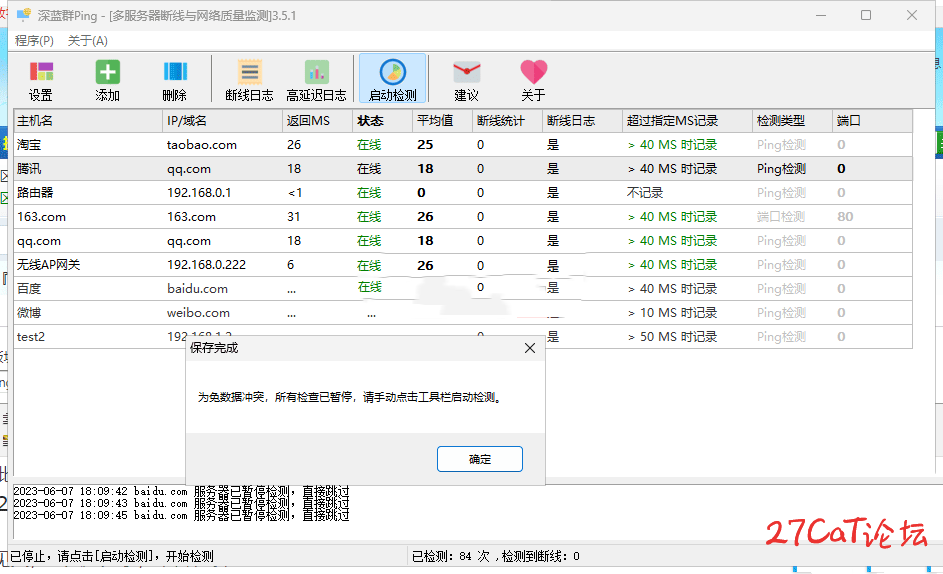Select the 无线AP网关 host row
The height and width of the screenshot is (574, 943).
pyautogui.click(x=463, y=265)
